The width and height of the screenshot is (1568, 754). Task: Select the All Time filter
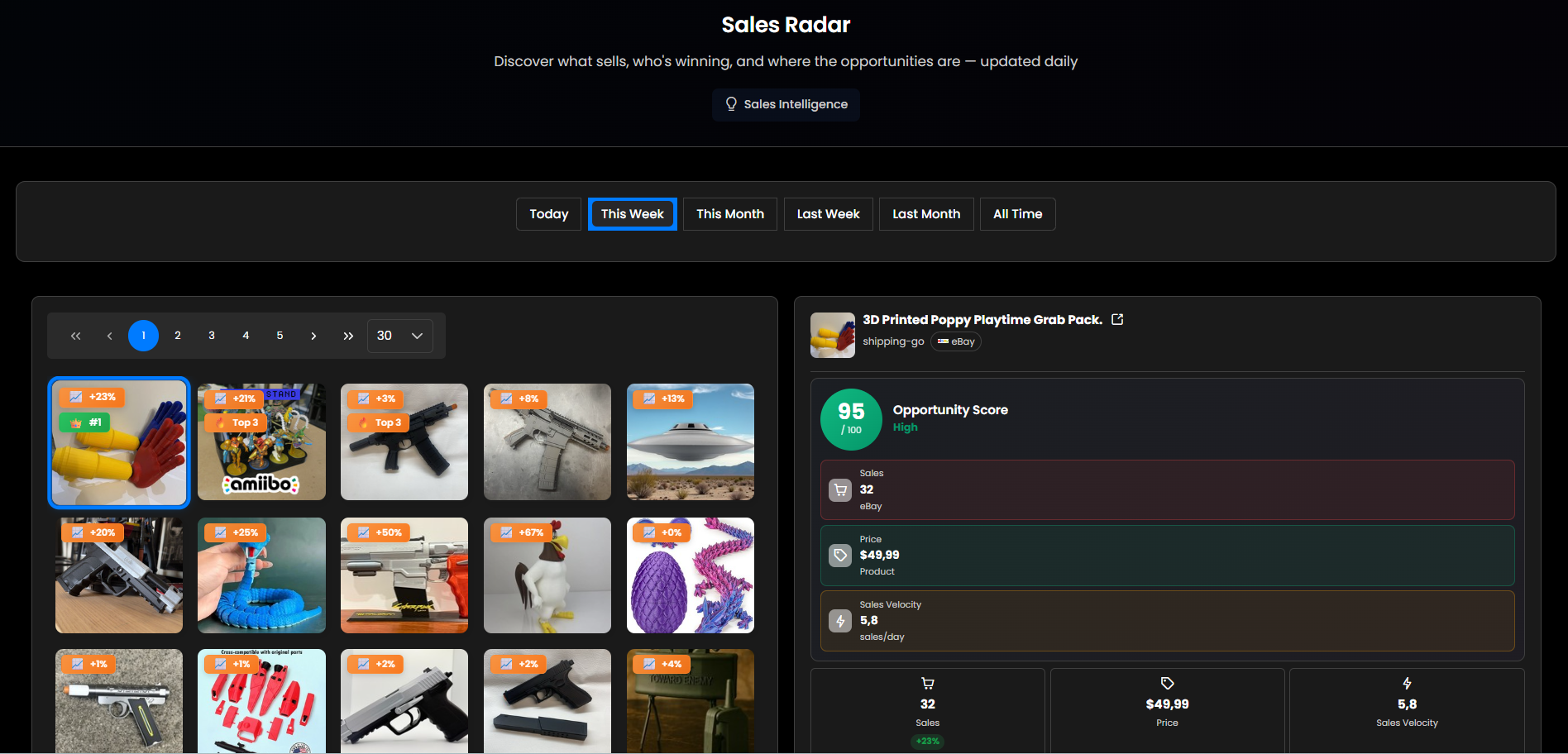coord(1017,214)
